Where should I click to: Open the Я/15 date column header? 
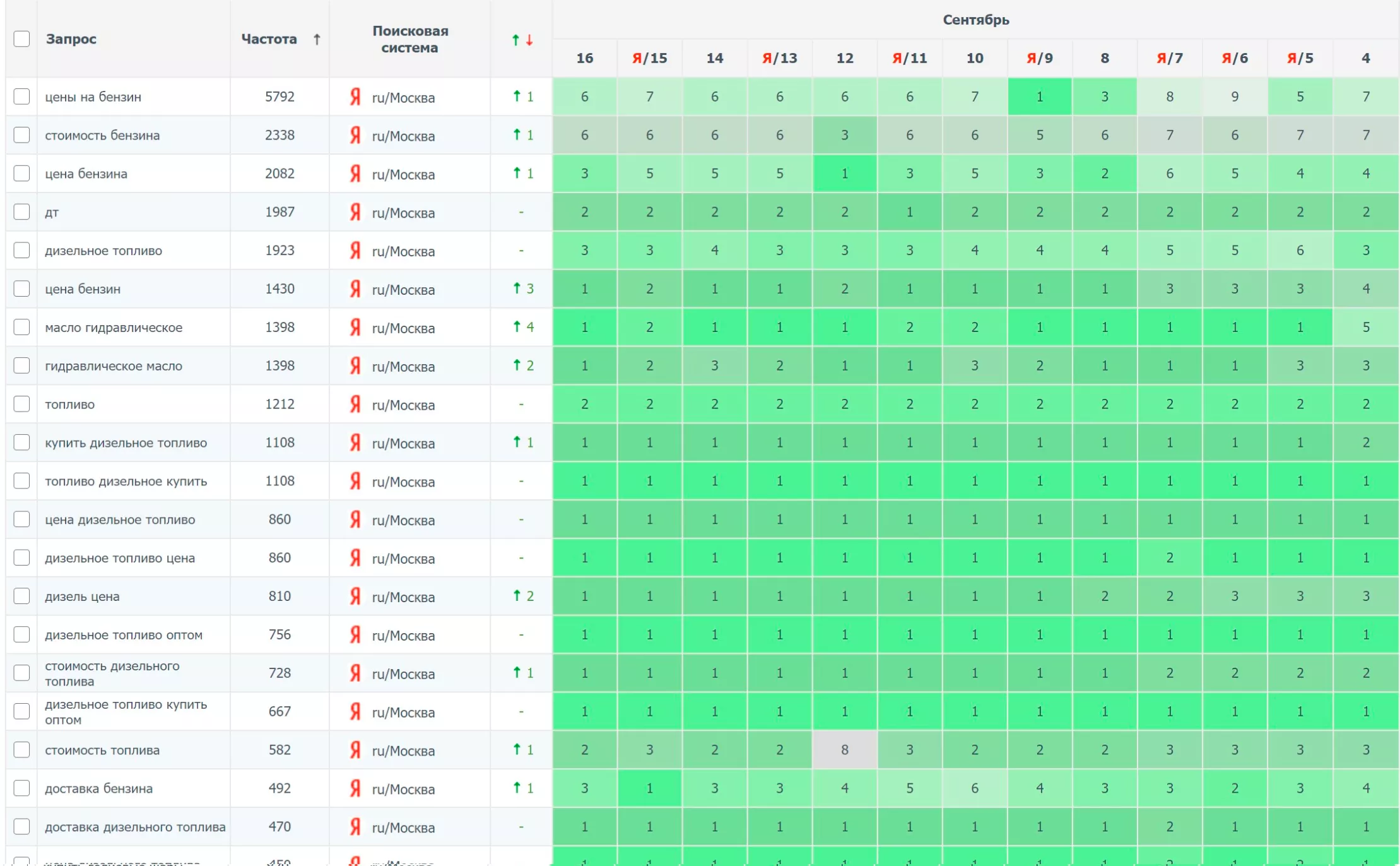[x=649, y=58]
